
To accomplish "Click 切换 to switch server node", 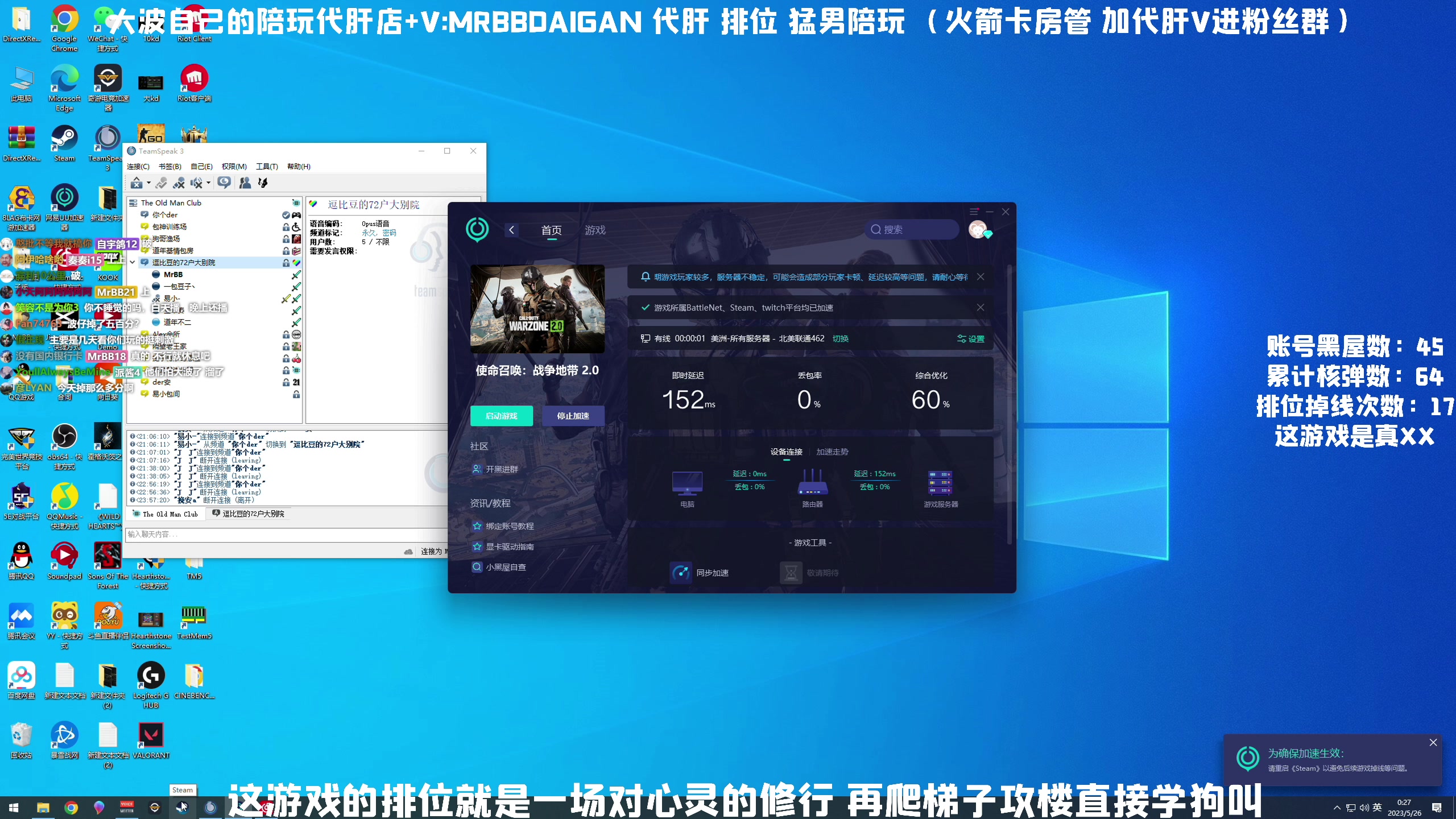I will 841,339.
